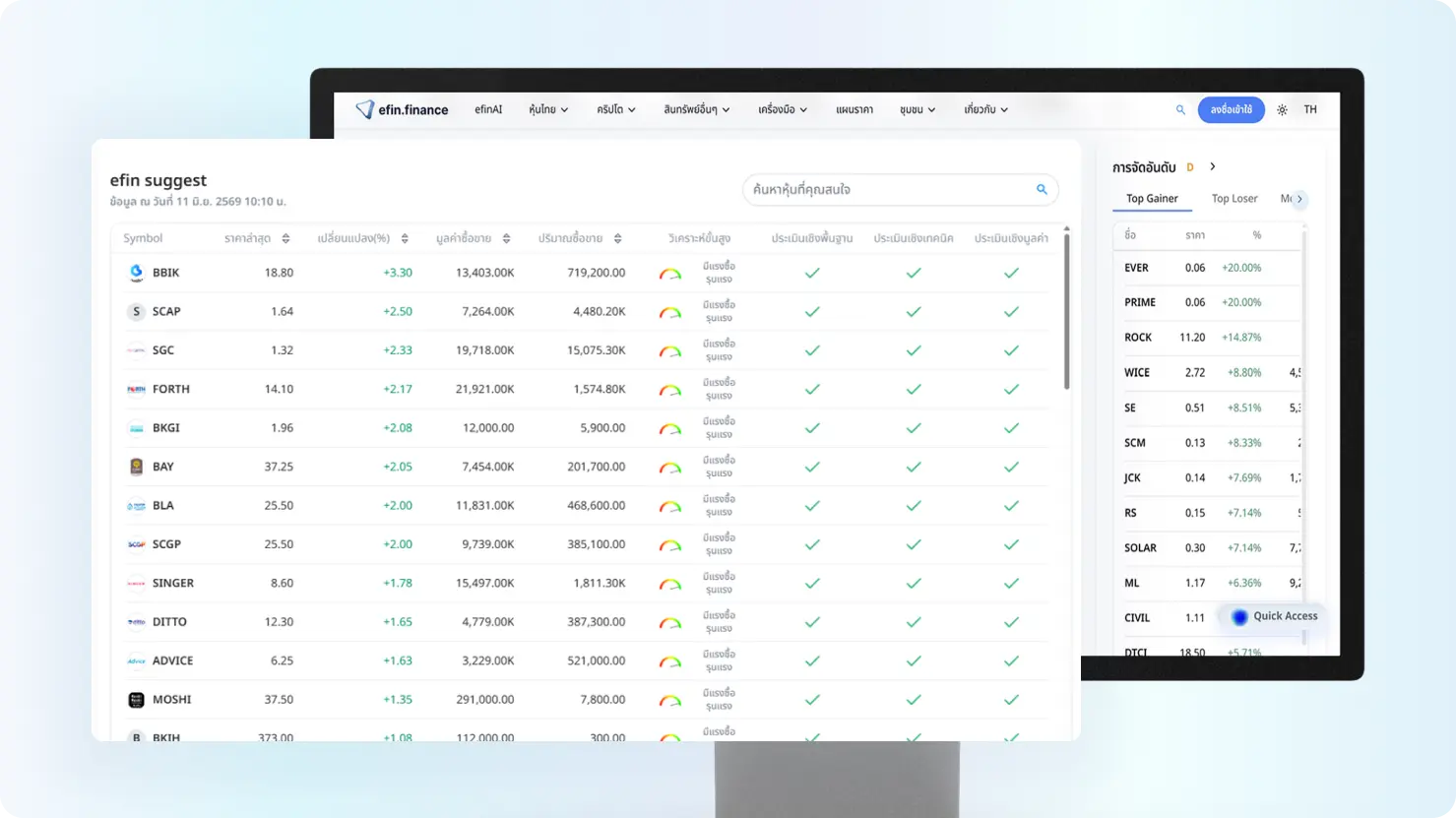
Task: Click the Symbol column header
Action: click(x=143, y=238)
